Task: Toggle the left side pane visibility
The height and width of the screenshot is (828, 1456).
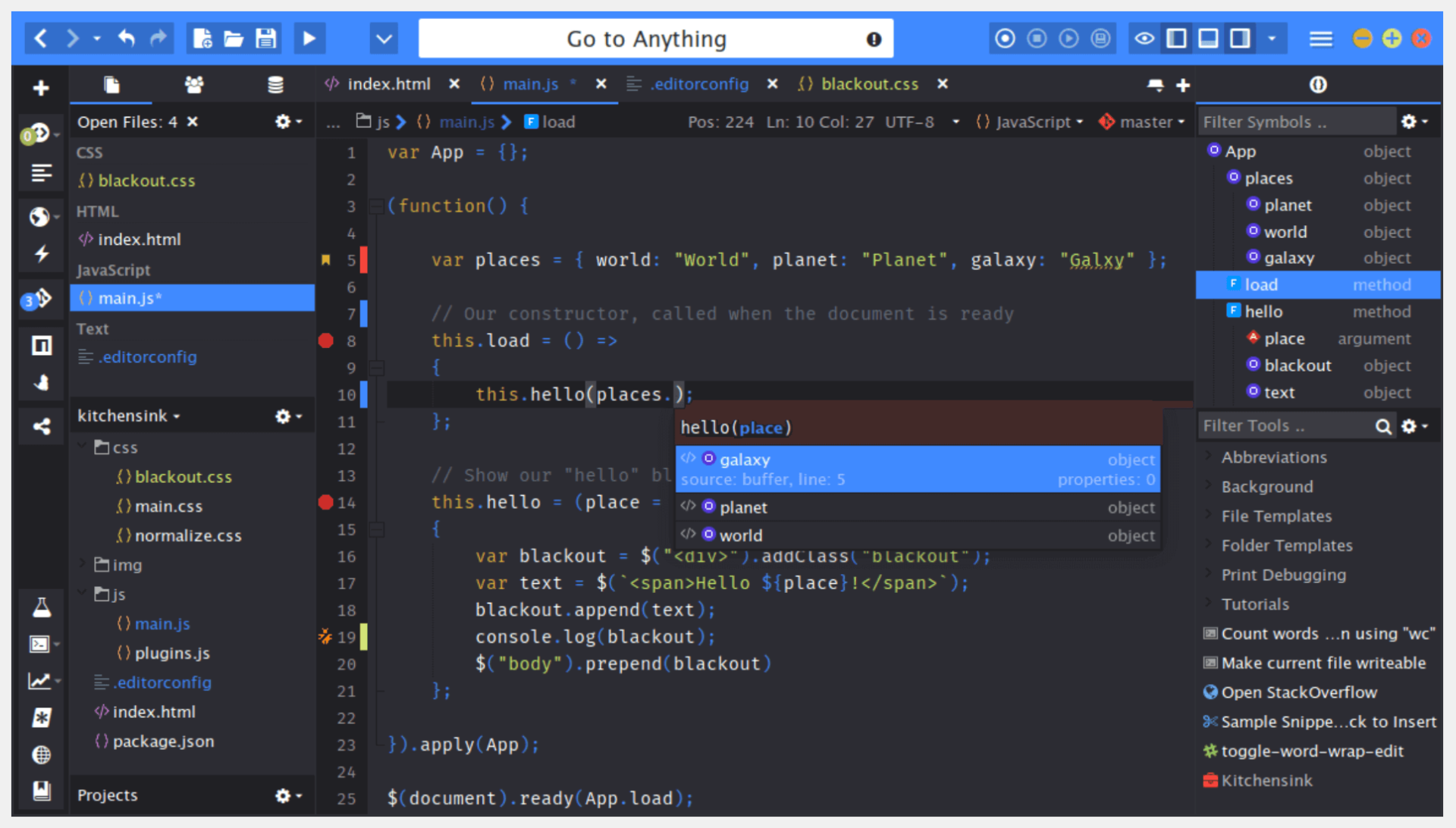Action: 1176,39
